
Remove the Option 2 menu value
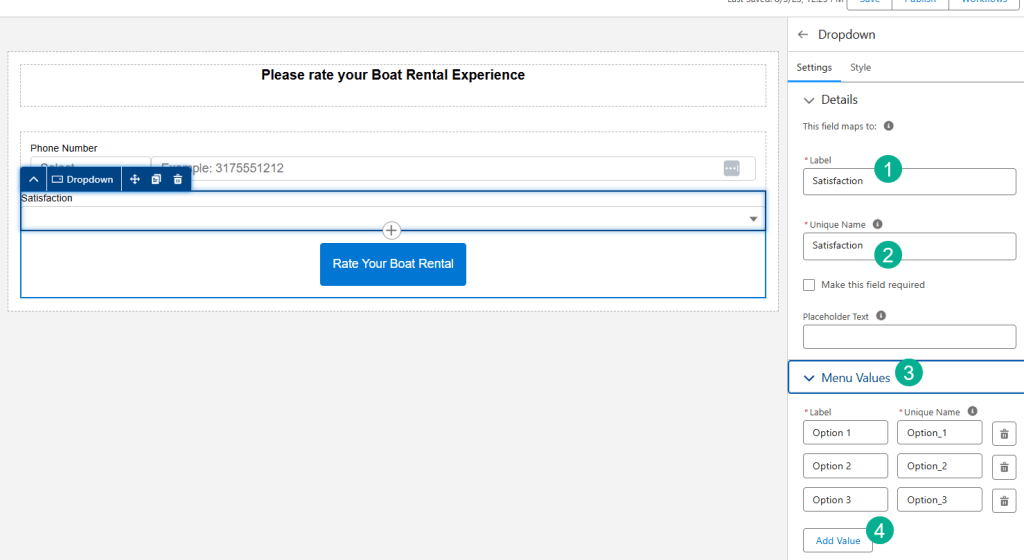(x=1004, y=467)
